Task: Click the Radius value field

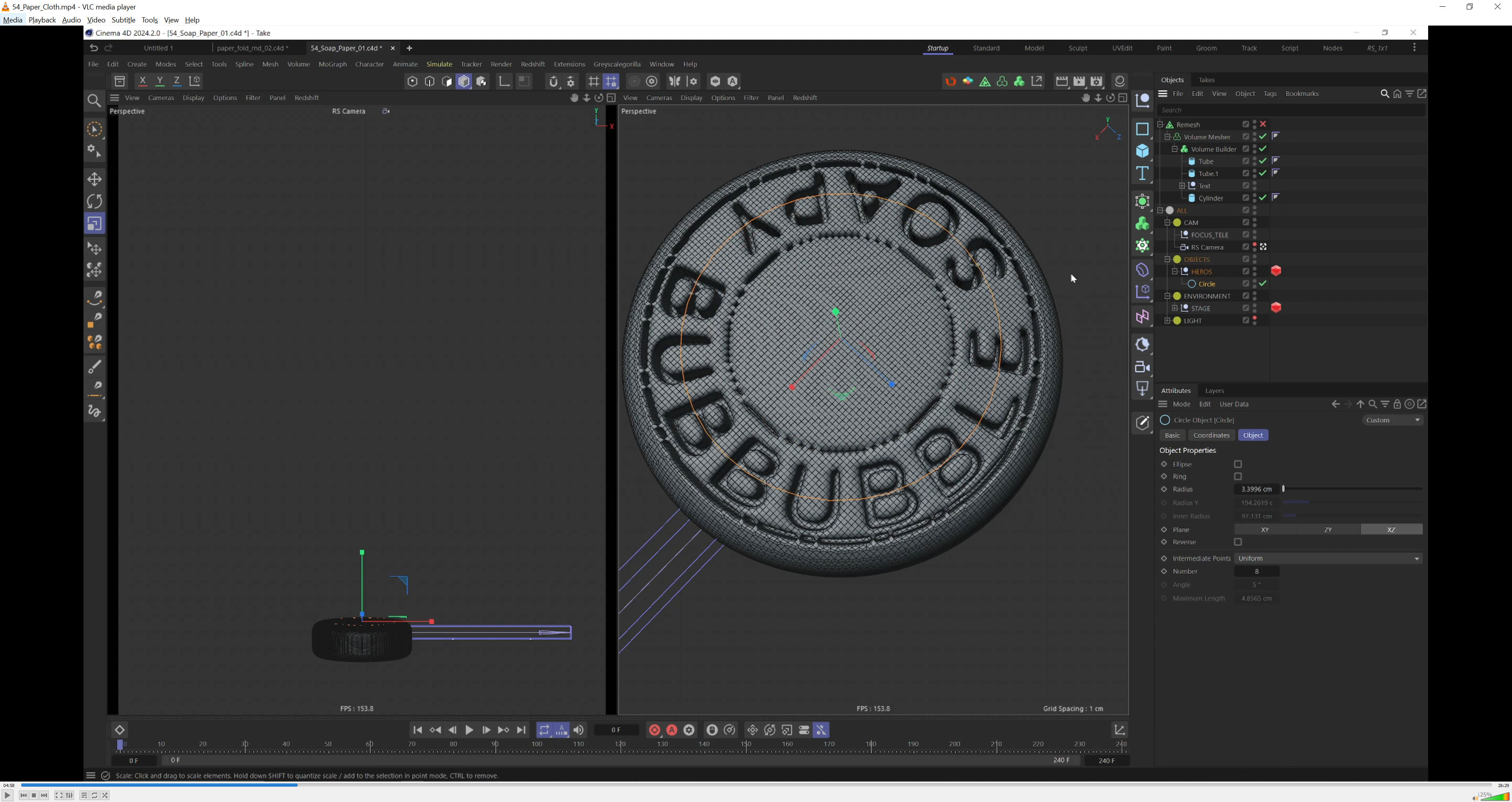Action: click(1257, 490)
